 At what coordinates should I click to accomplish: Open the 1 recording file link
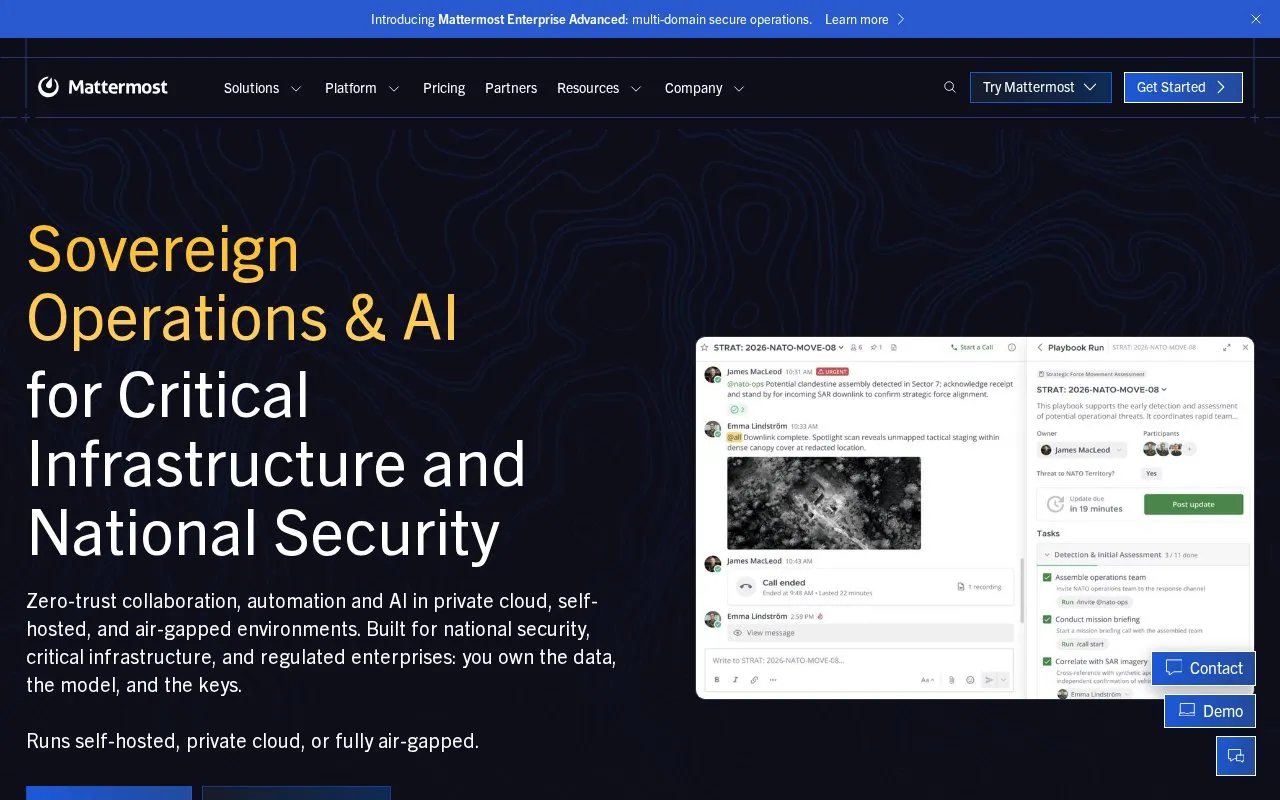click(980, 587)
